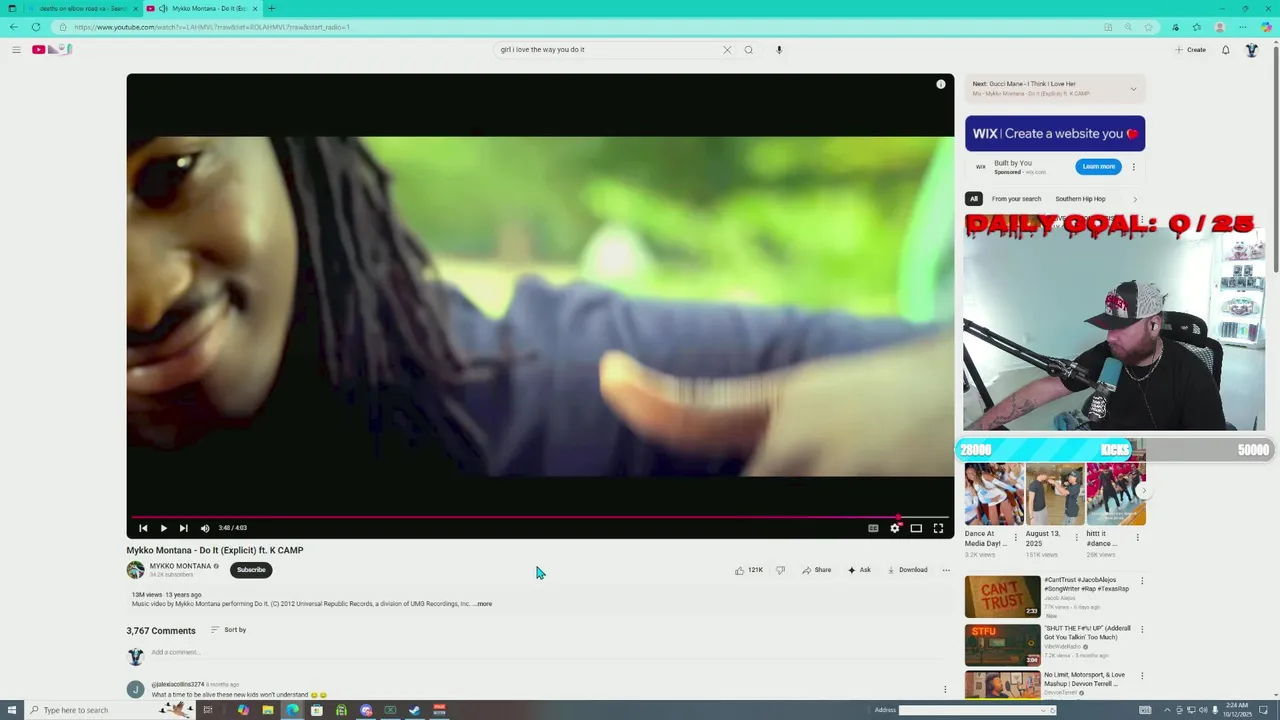Open Windows Start menu

coord(12,710)
